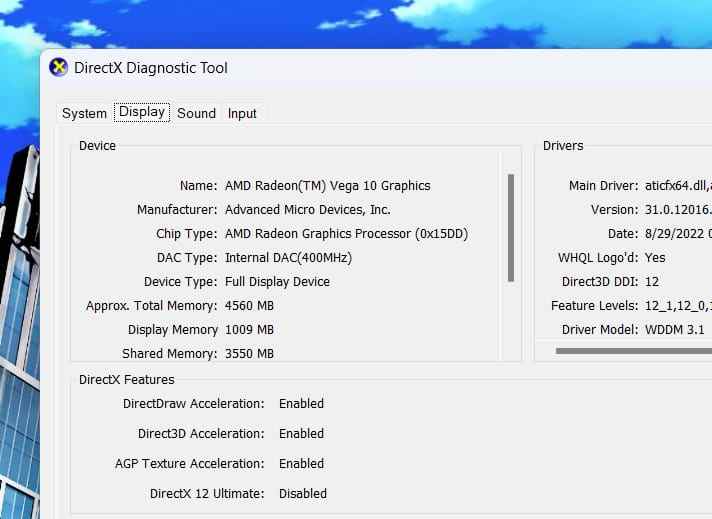
Task: Click the DirectDraw Acceleration: label
Action: coord(193,404)
